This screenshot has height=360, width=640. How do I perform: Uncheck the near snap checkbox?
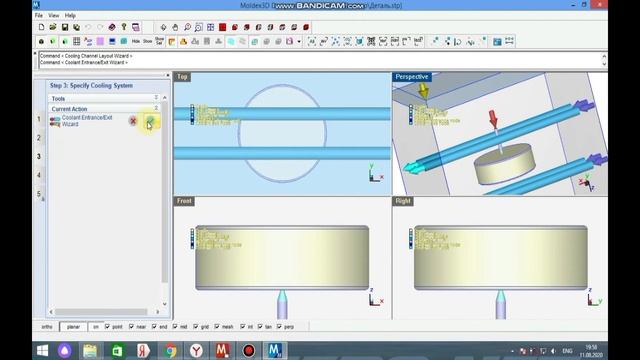click(x=131, y=327)
